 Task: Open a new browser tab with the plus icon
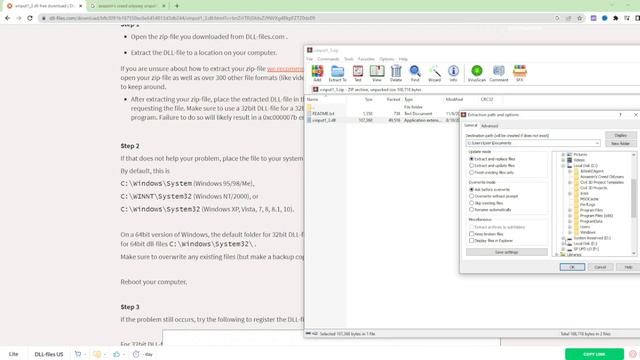(177, 6)
